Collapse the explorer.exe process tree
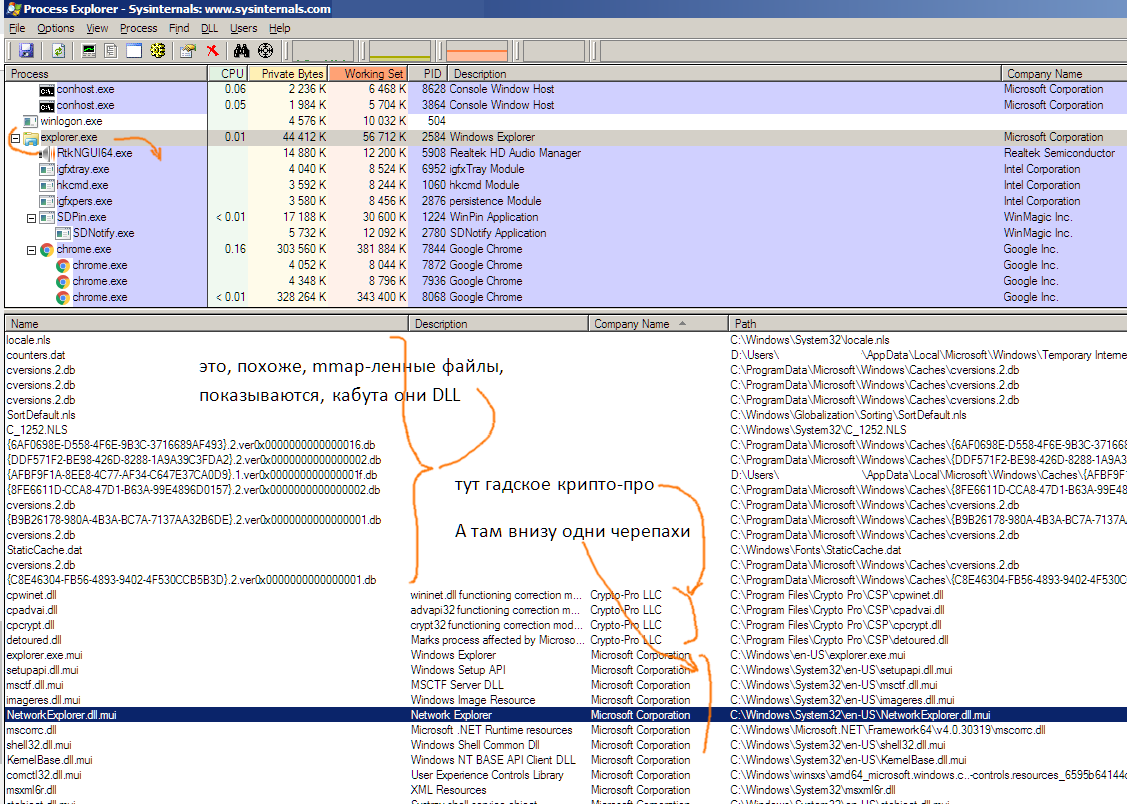Image resolution: width=1127 pixels, height=804 pixels. (x=15, y=137)
